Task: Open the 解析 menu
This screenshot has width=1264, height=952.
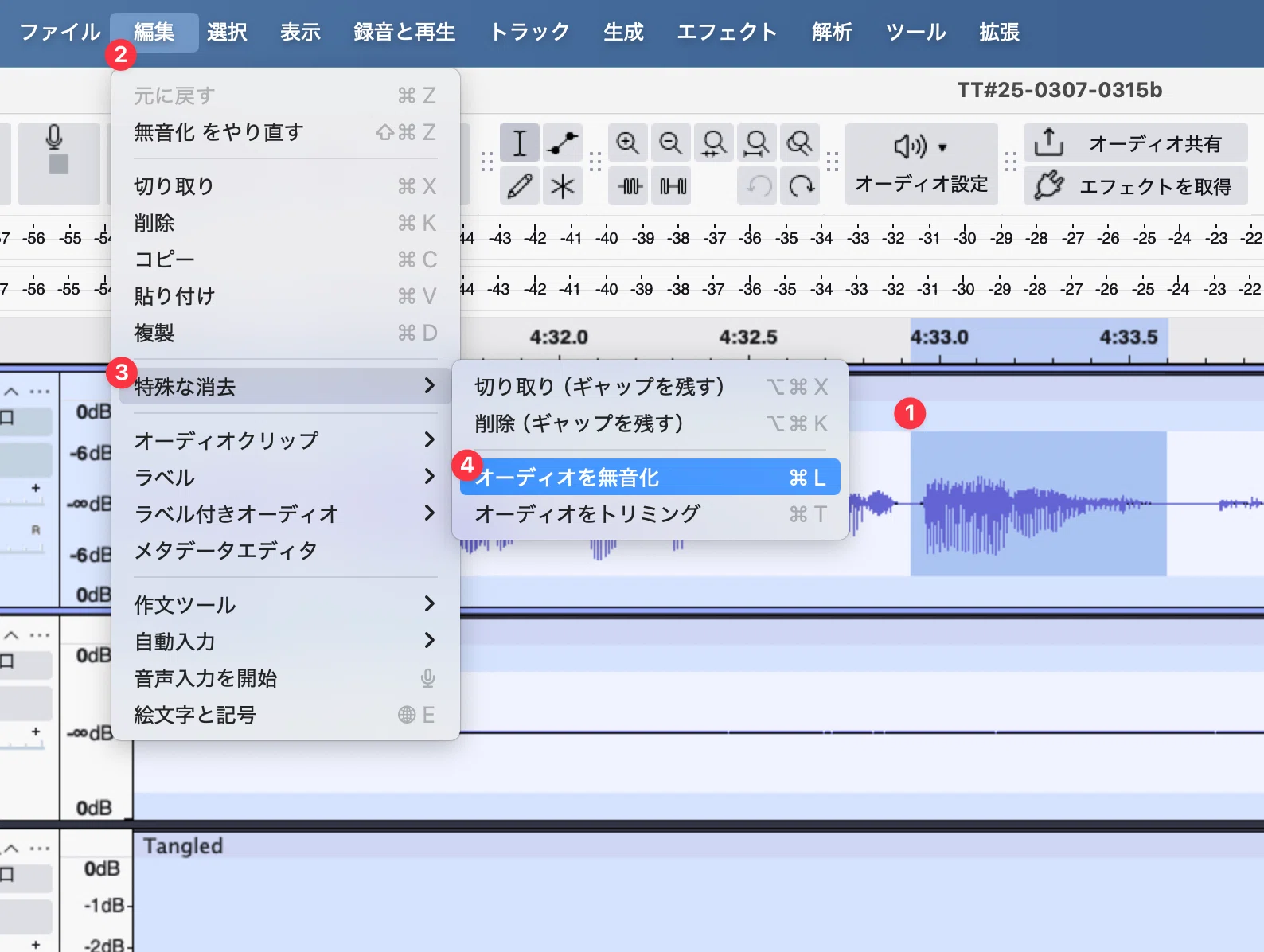Action: tap(832, 33)
